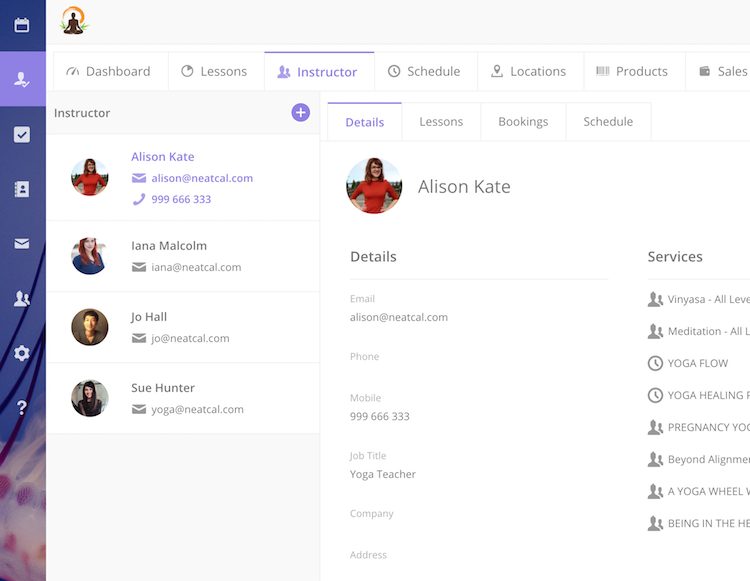Click envelope icon next to alison@neatcal.com
750x581 pixels.
coord(139,178)
